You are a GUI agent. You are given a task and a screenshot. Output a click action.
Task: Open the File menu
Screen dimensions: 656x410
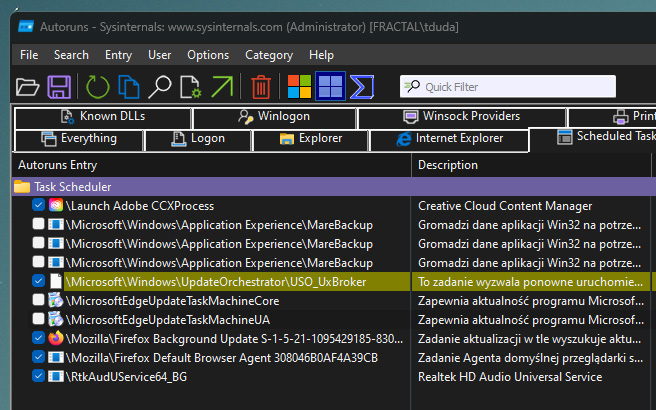click(x=29, y=55)
